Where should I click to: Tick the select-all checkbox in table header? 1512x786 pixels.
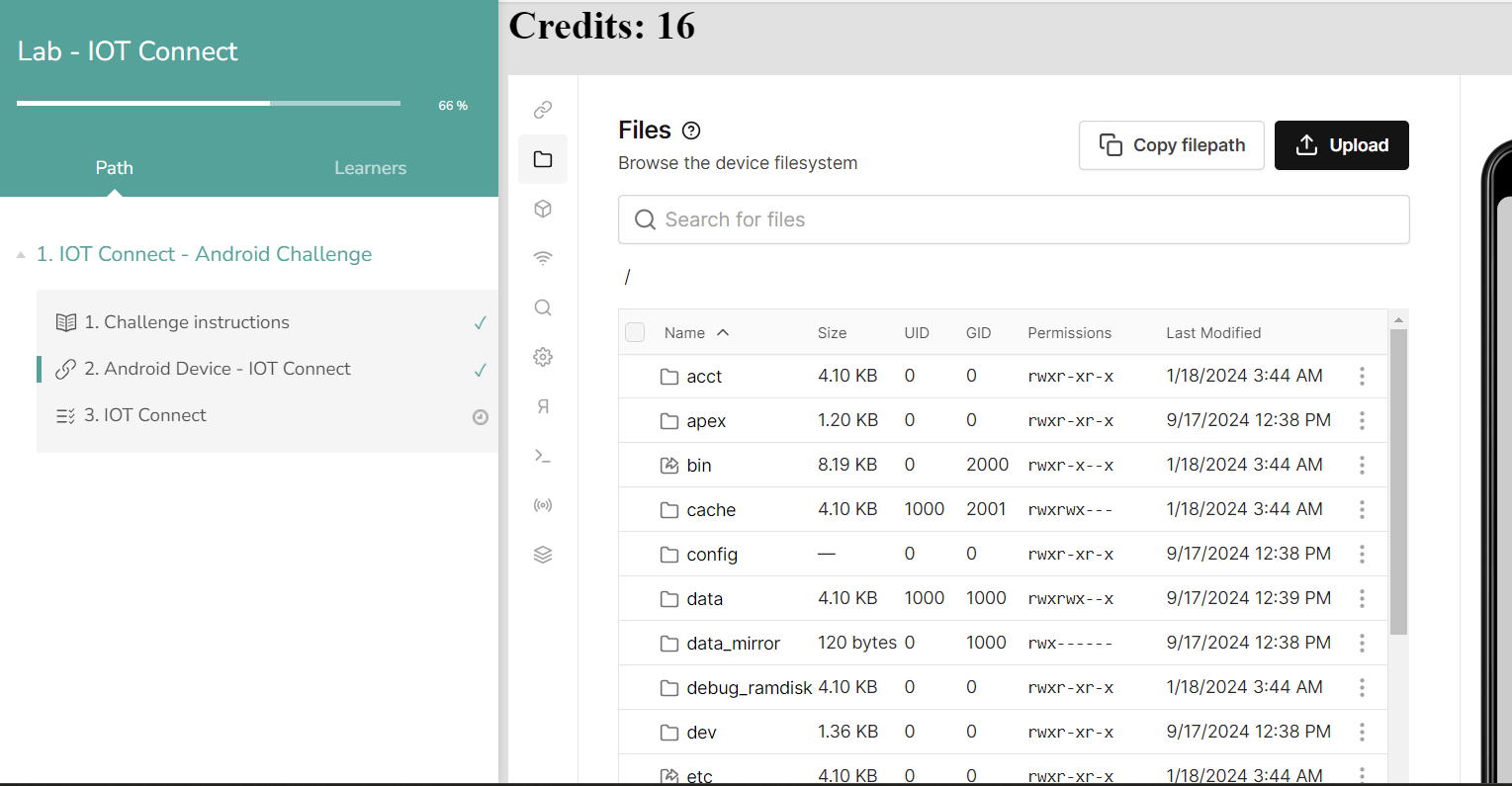(x=635, y=332)
